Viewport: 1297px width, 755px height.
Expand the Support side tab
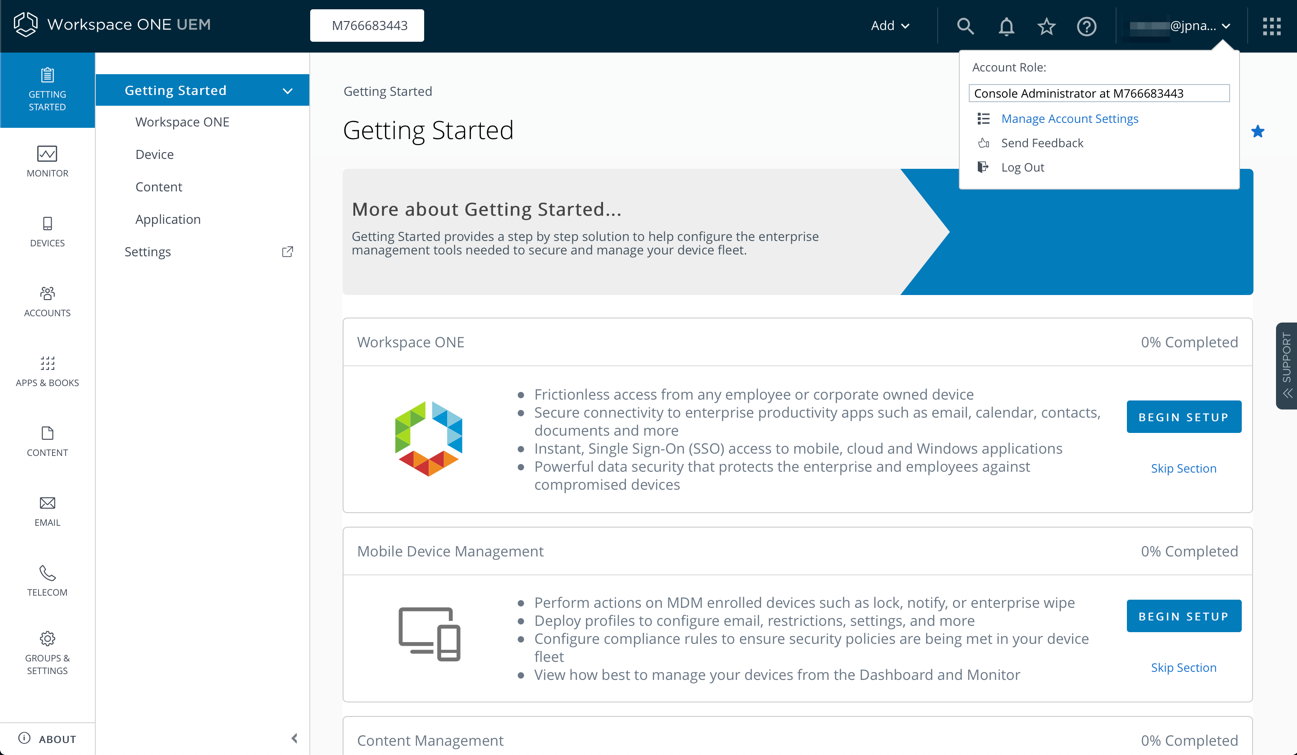[x=1287, y=366]
